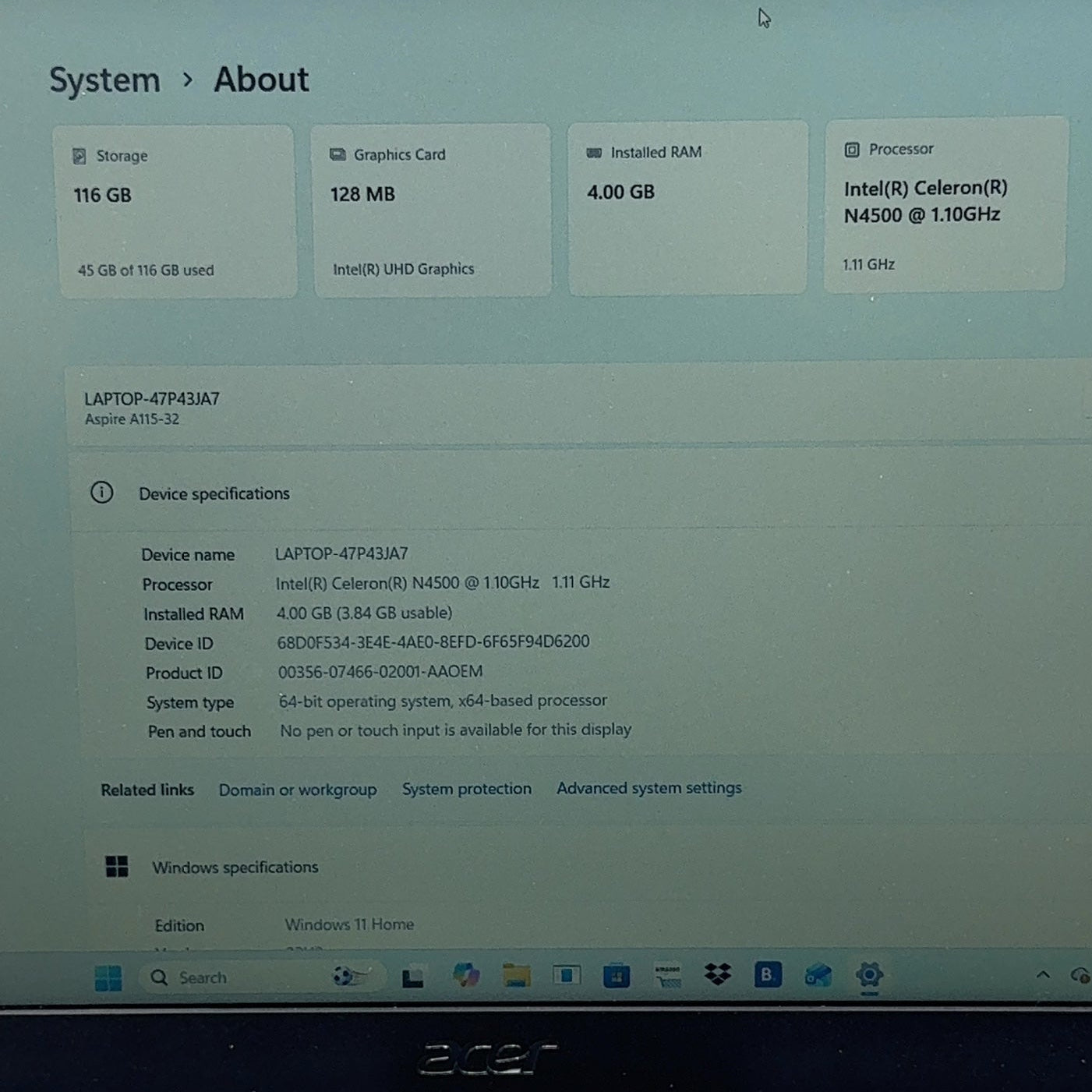The image size is (1092, 1092).
Task: Click the Graphics Card icon
Action: [x=337, y=154]
